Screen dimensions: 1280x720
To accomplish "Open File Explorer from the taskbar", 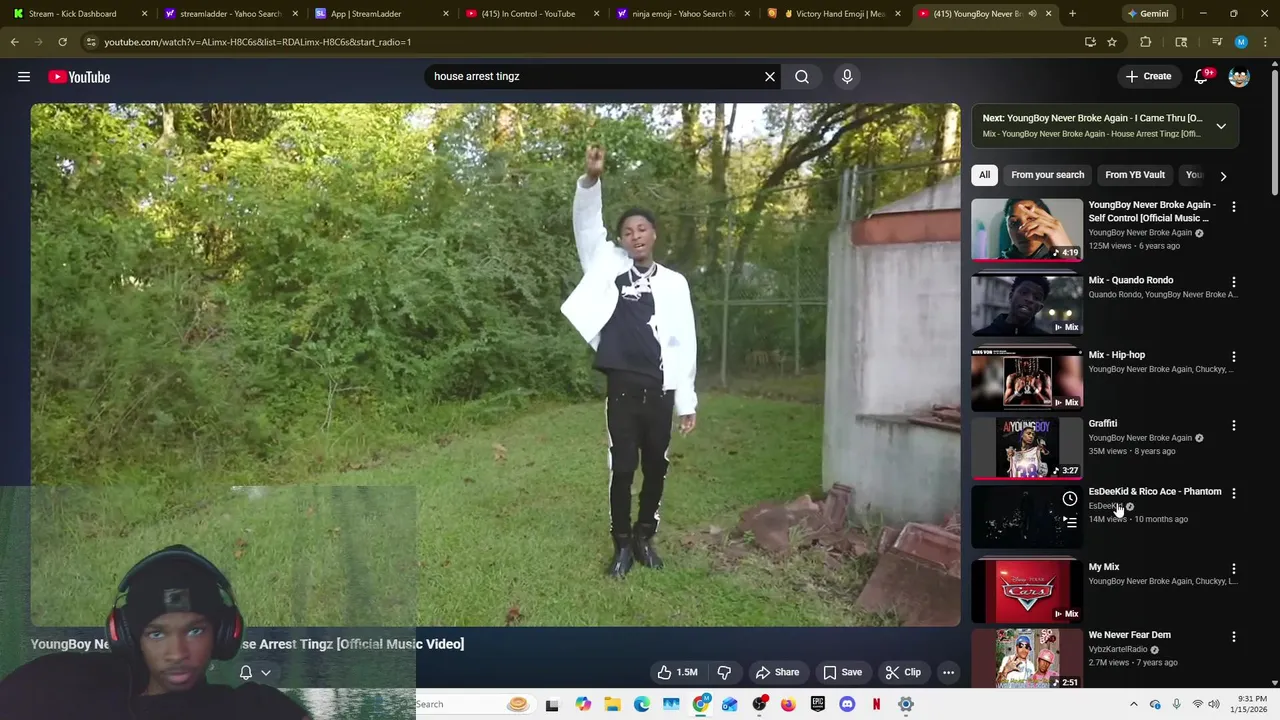I will (612, 704).
